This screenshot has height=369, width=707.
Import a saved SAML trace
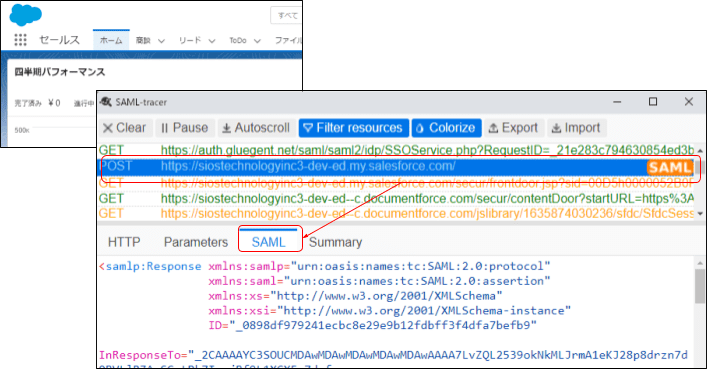tap(576, 128)
